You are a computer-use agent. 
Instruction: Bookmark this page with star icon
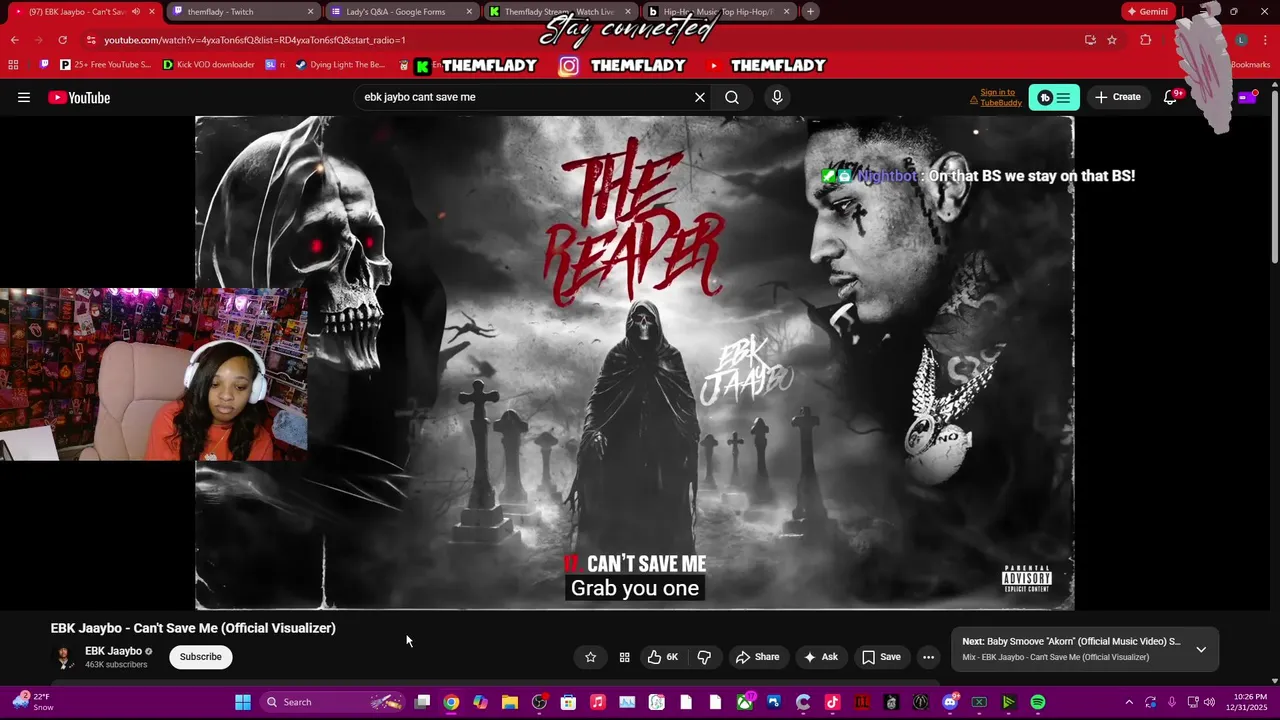click(x=1112, y=40)
